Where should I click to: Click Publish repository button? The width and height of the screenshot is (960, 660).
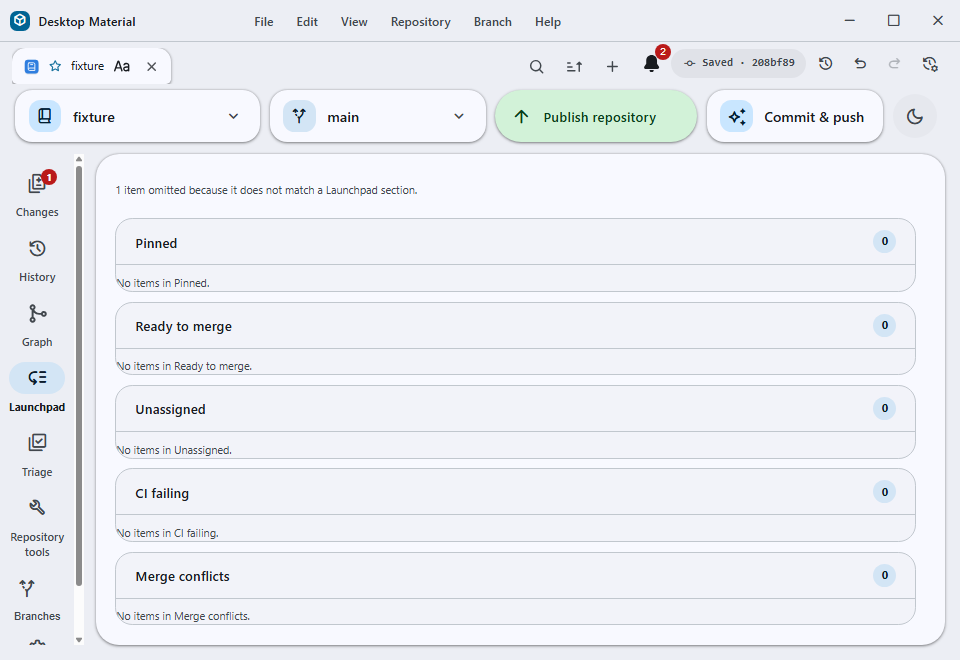pyautogui.click(x=596, y=116)
